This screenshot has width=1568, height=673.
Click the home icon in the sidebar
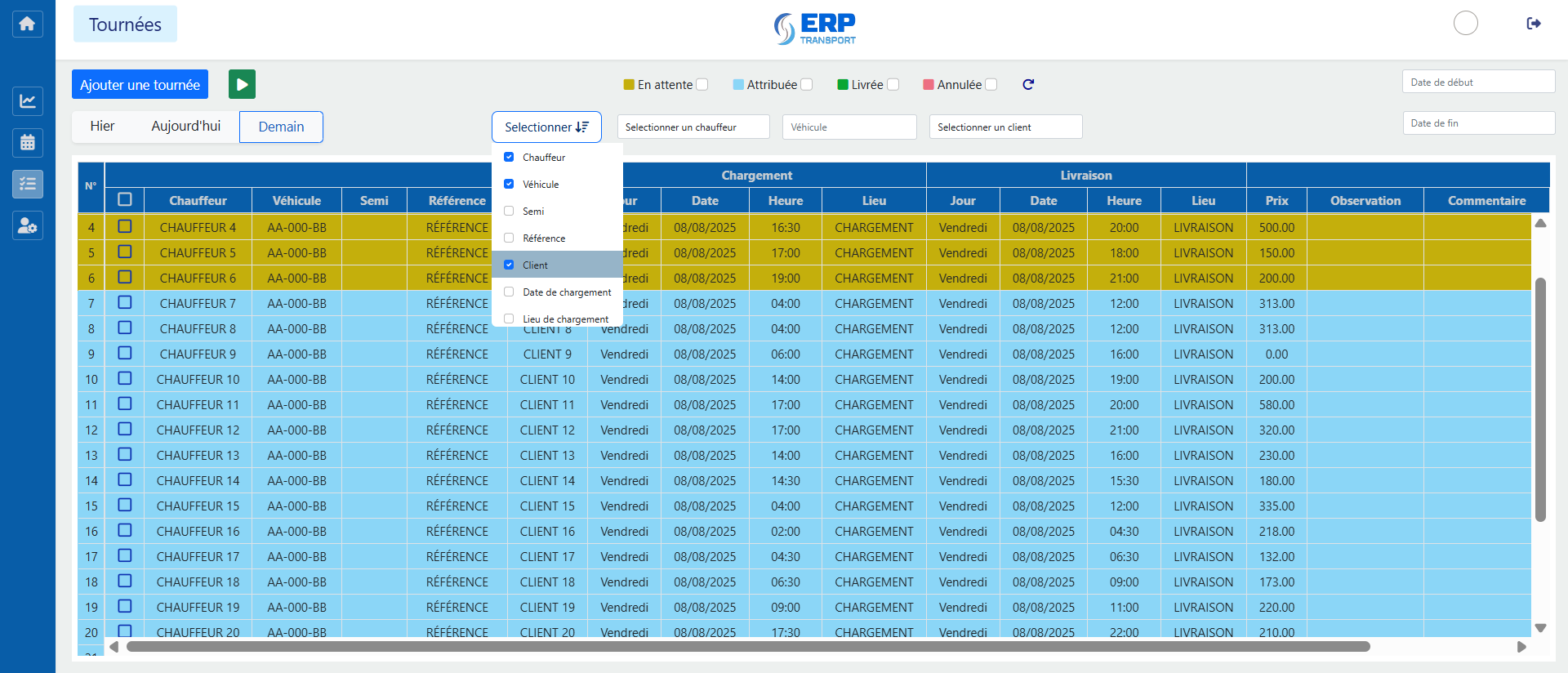[x=27, y=24]
